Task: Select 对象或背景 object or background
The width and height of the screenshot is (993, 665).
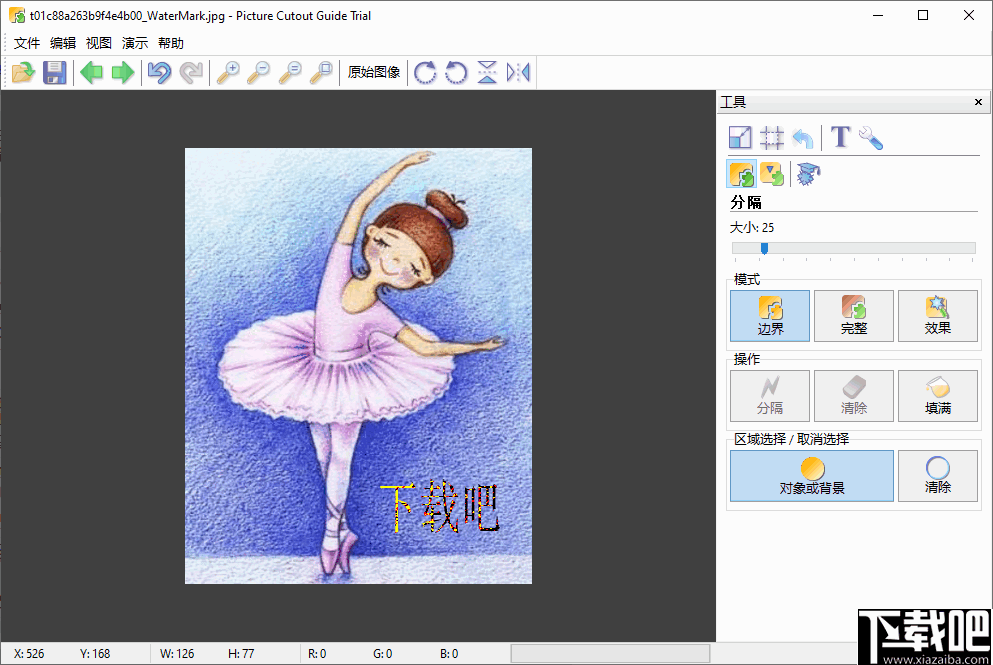Action: 812,476
